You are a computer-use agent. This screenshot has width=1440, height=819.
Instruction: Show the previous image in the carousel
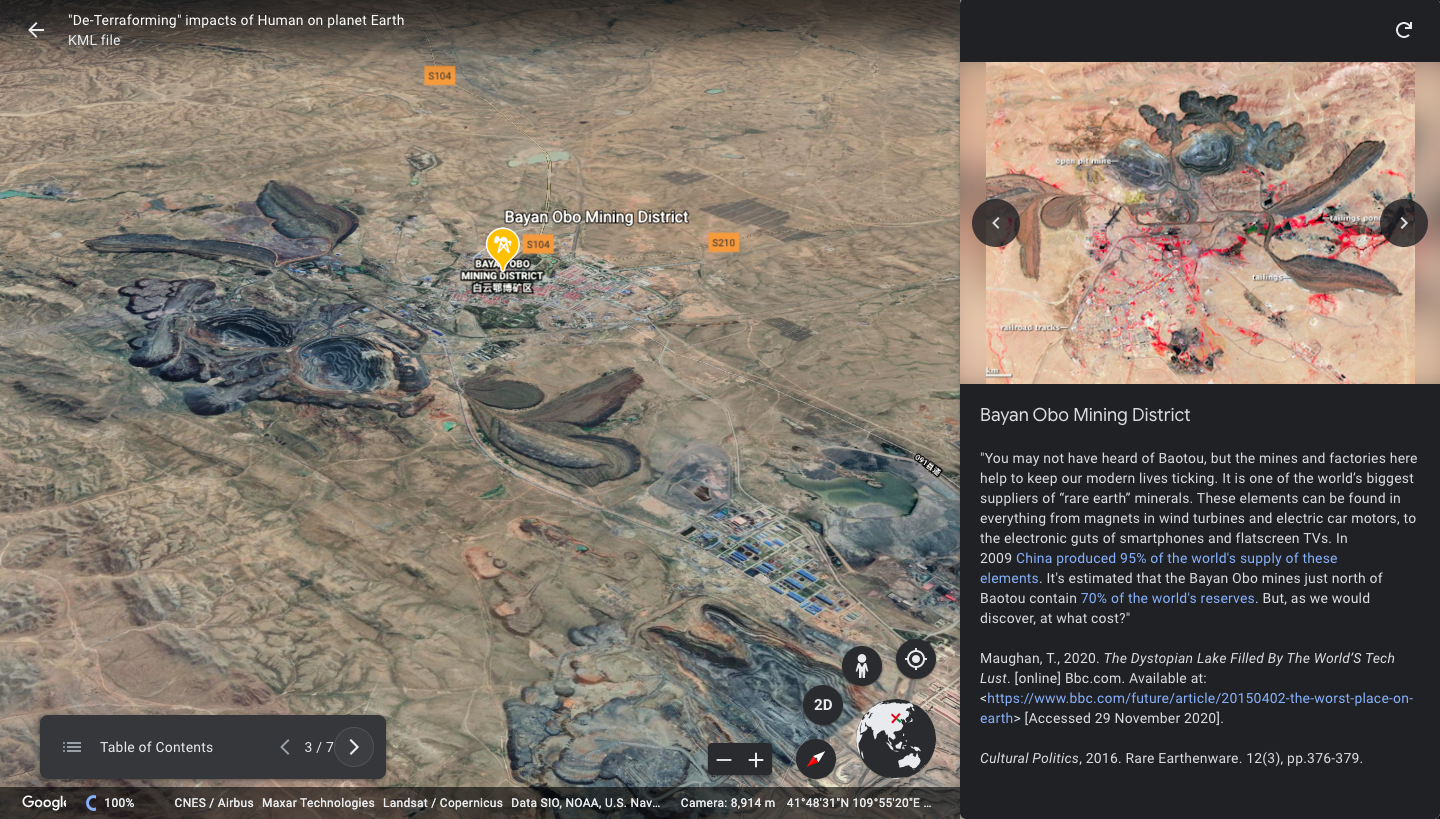996,223
